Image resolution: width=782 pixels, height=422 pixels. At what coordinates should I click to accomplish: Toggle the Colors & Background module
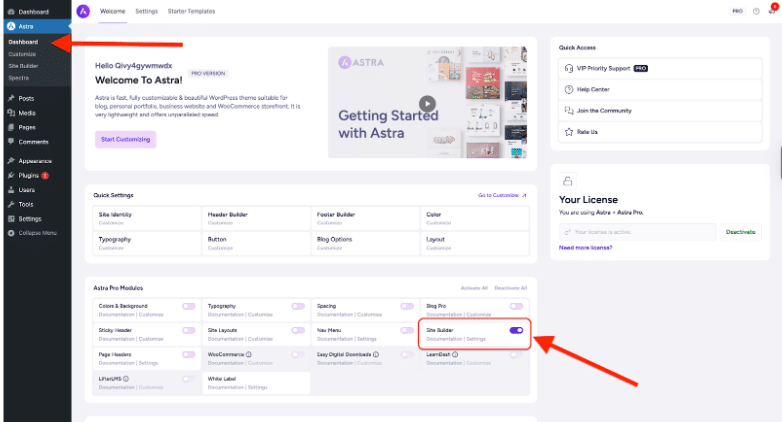coord(189,306)
